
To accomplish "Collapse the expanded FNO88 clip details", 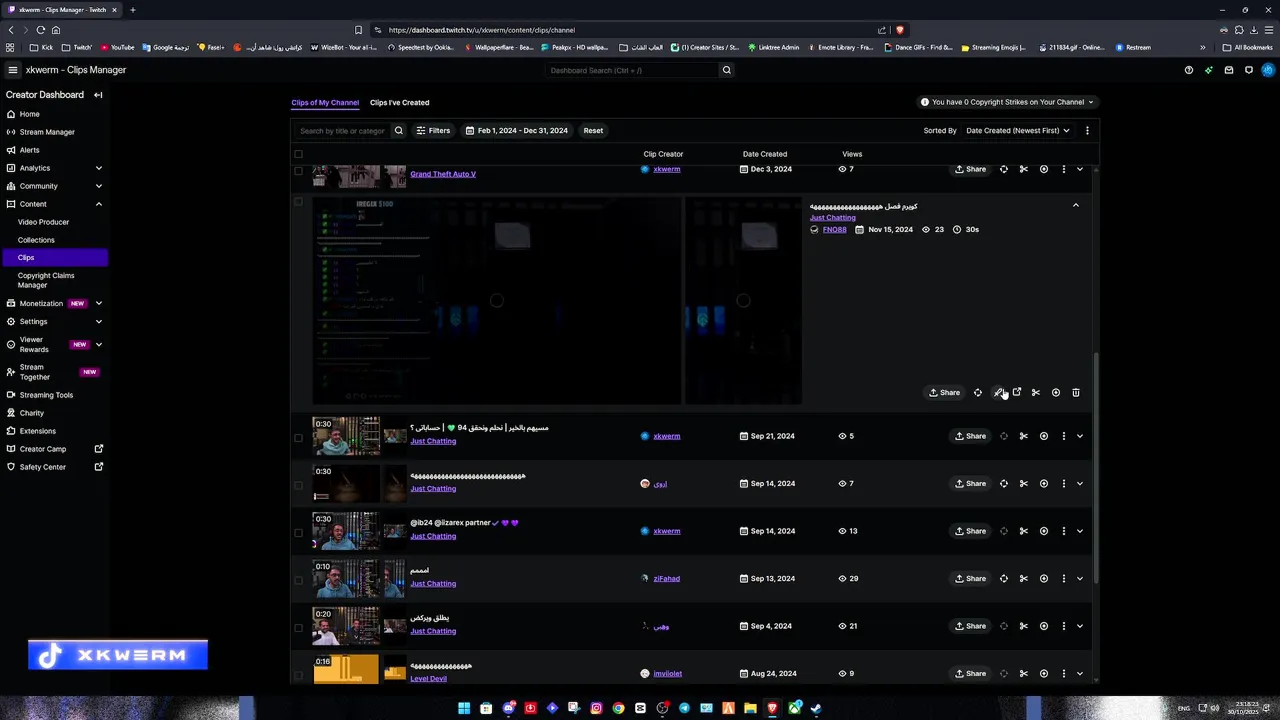I will pyautogui.click(x=1075, y=205).
